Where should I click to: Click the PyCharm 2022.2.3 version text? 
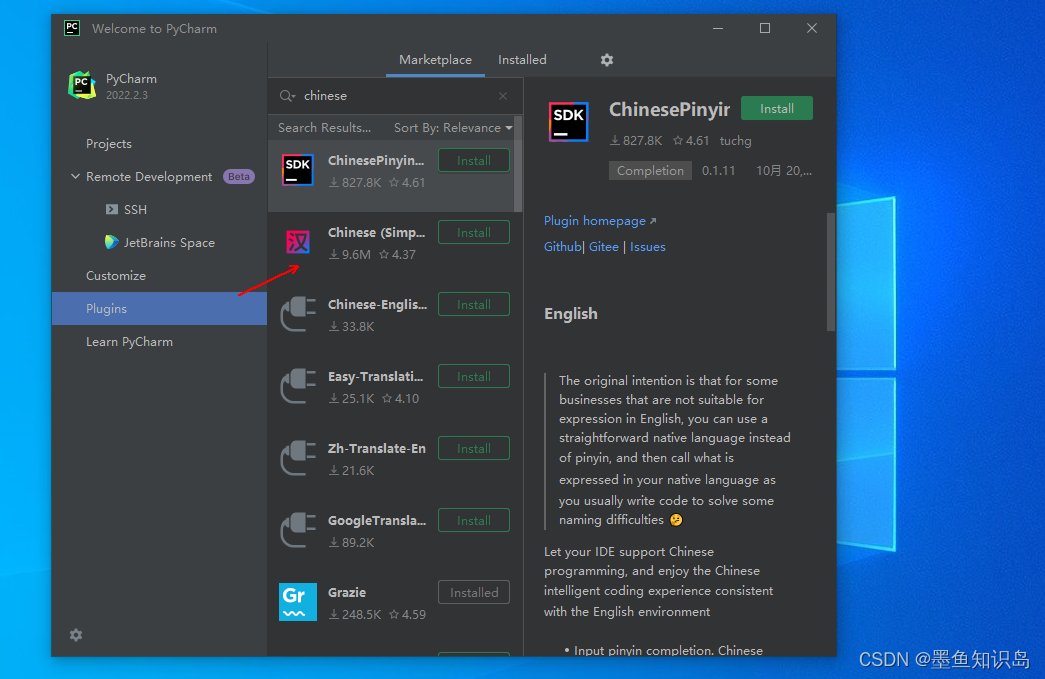tap(127, 95)
